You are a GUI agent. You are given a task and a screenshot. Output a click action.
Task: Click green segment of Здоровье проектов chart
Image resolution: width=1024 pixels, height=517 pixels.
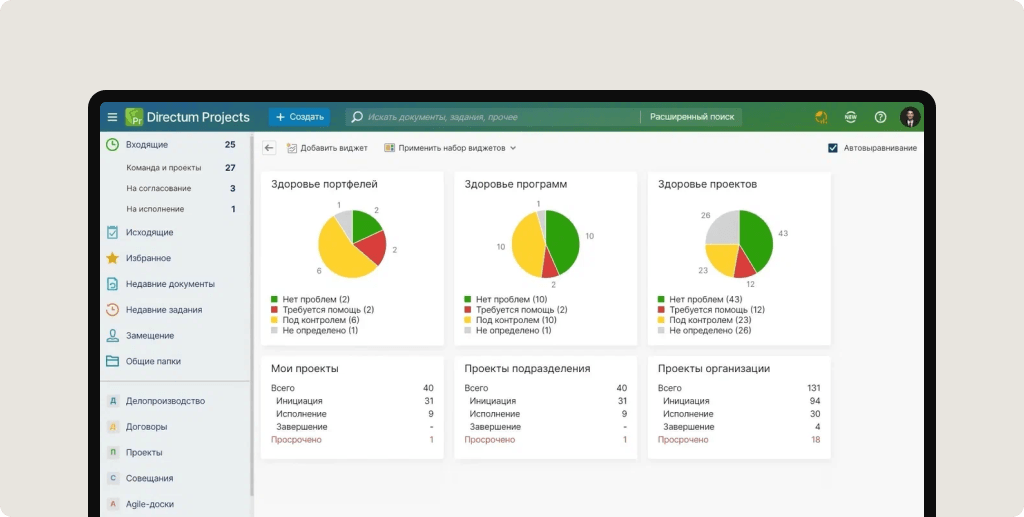pyautogui.click(x=757, y=240)
